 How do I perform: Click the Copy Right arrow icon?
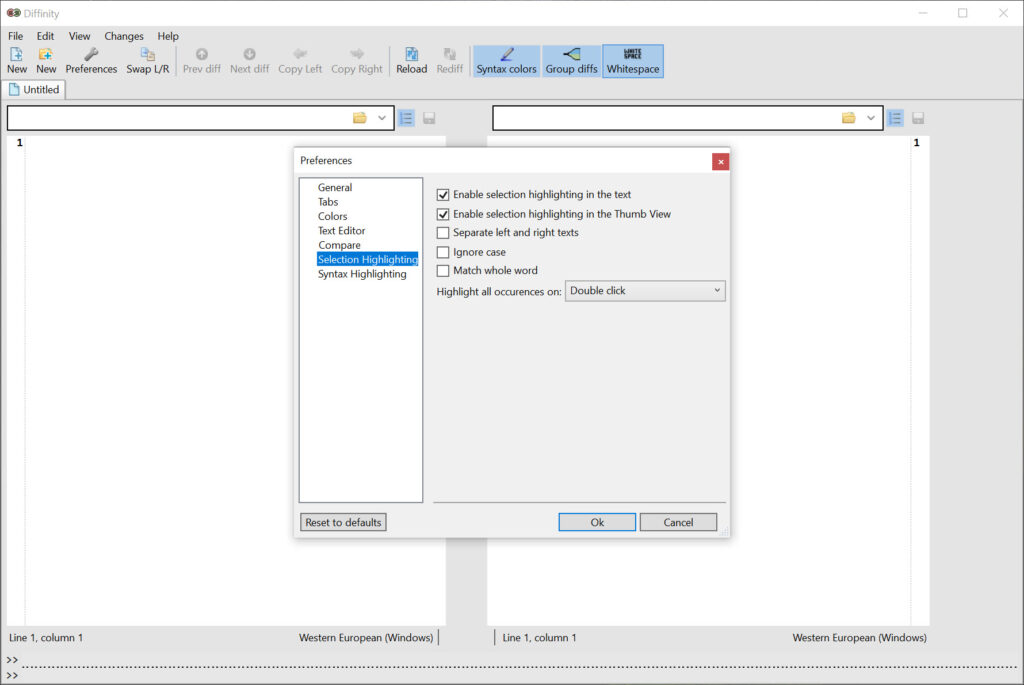pyautogui.click(x=357, y=61)
